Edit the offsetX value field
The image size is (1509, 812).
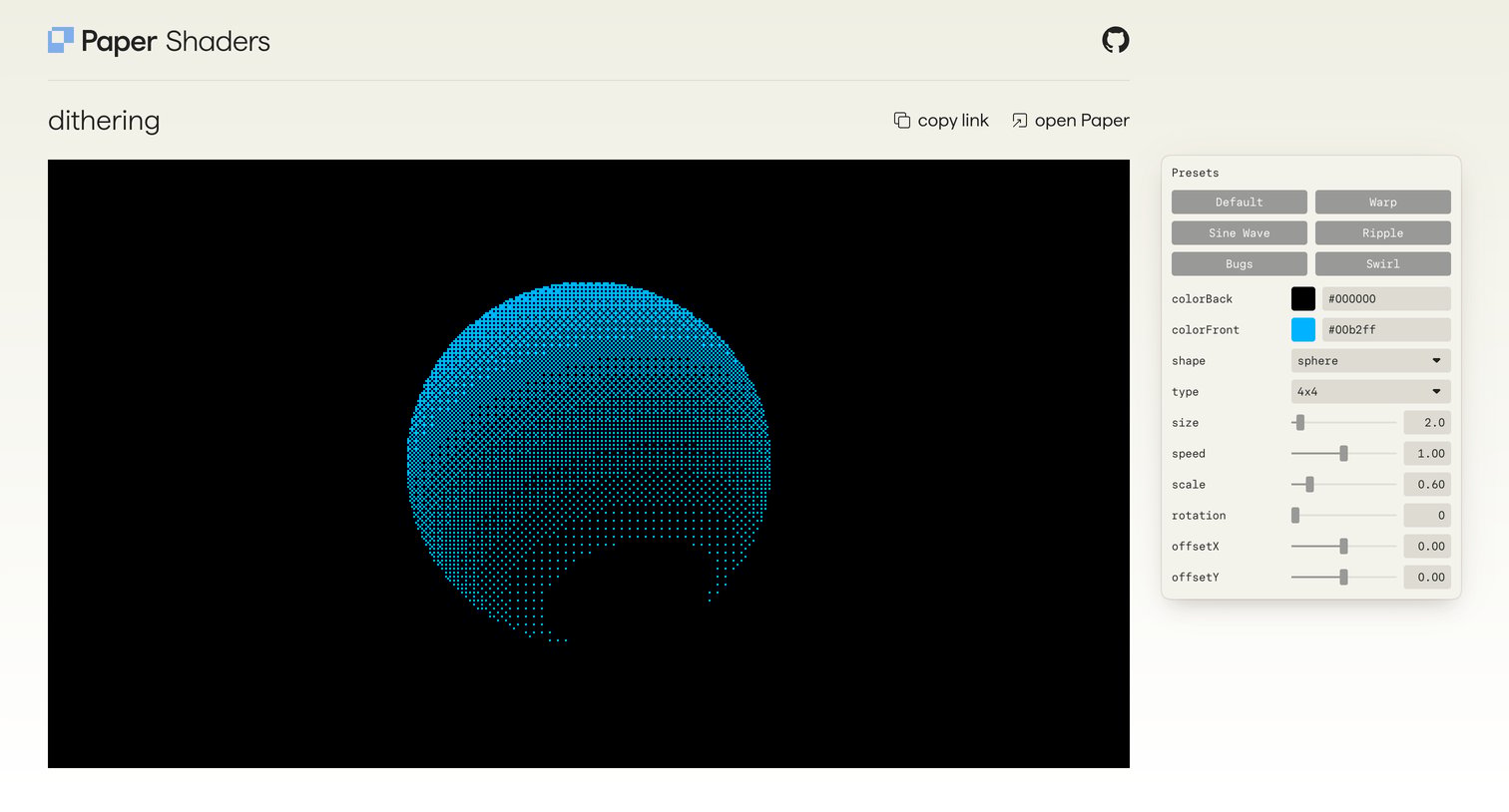[x=1426, y=546]
